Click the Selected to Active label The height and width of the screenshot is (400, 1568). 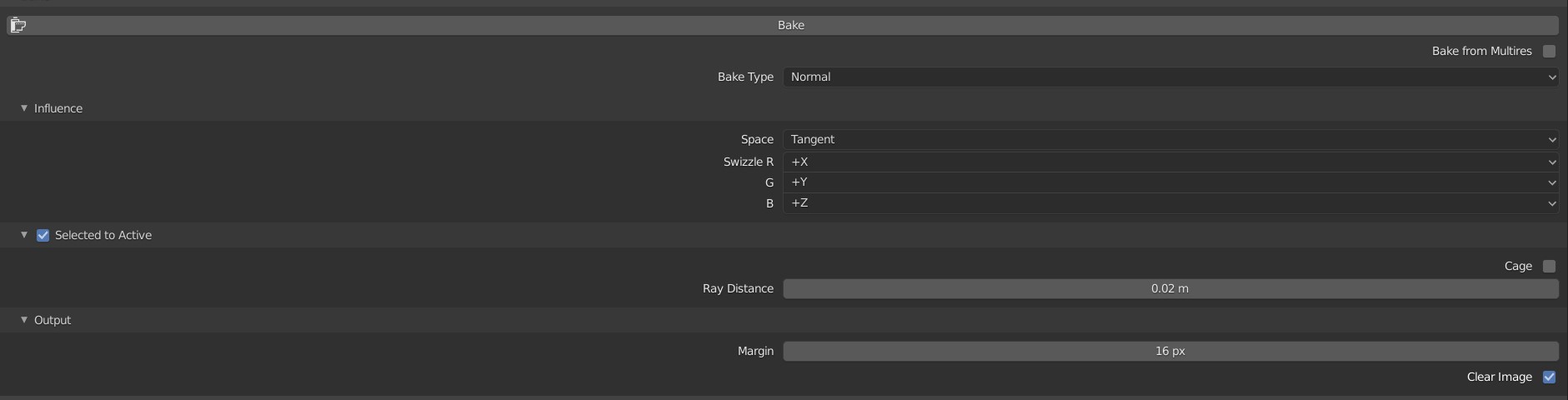tap(103, 235)
